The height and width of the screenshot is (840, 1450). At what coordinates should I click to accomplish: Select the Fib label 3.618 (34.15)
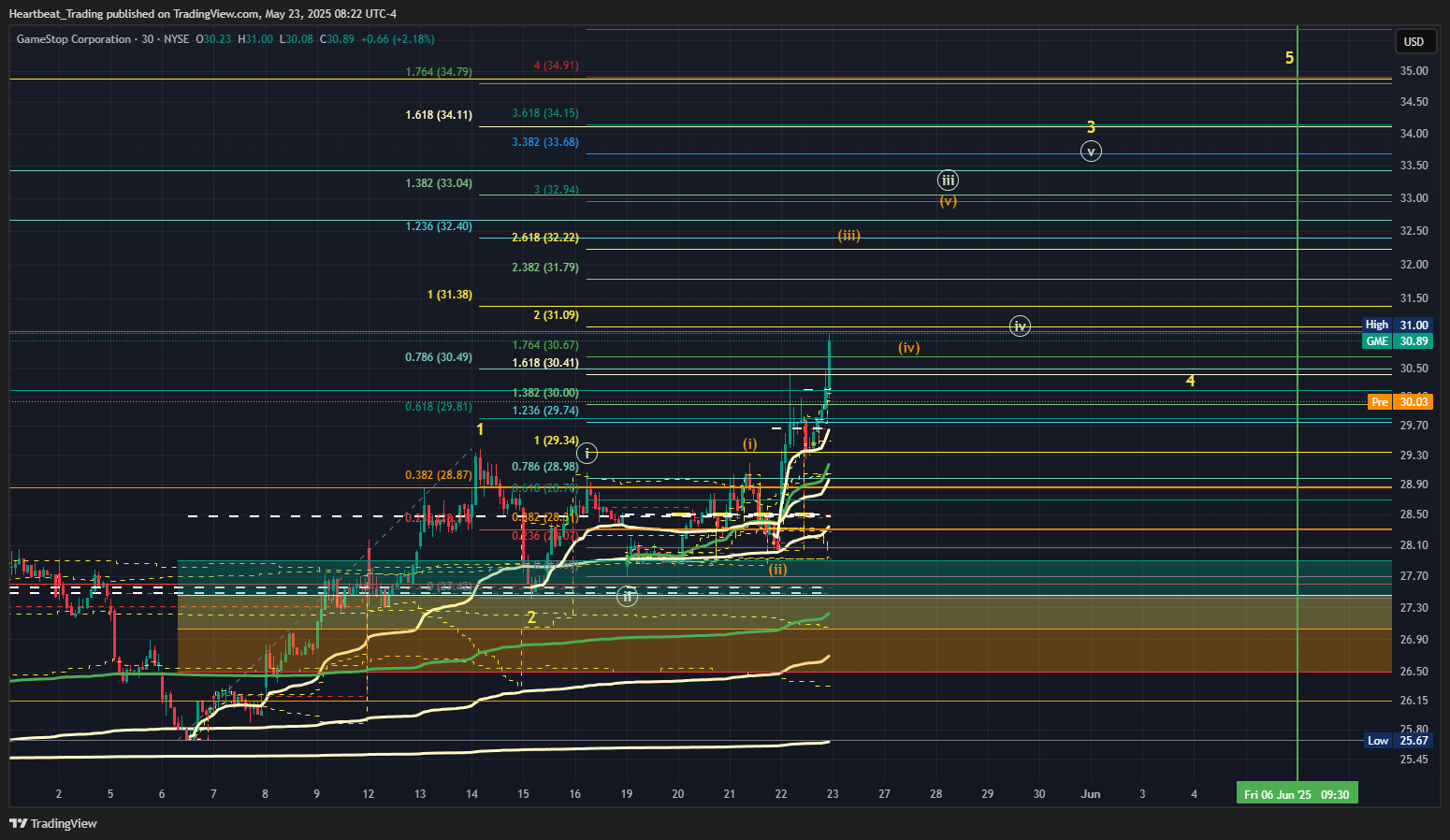coord(545,113)
